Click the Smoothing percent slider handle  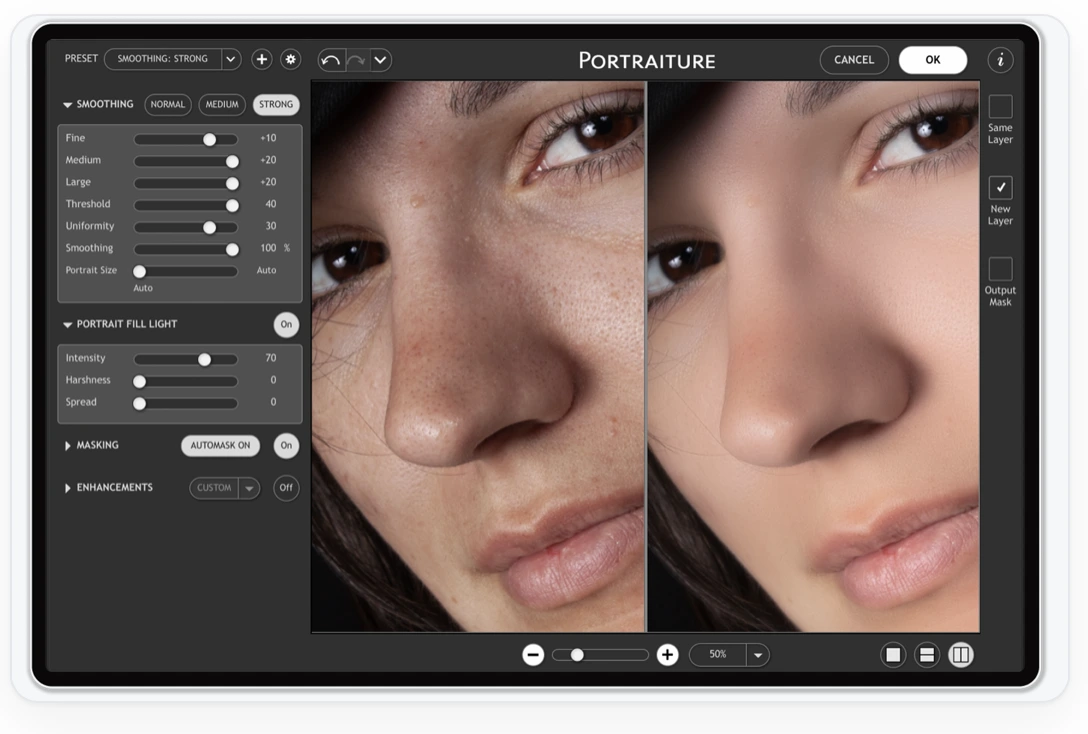point(232,250)
